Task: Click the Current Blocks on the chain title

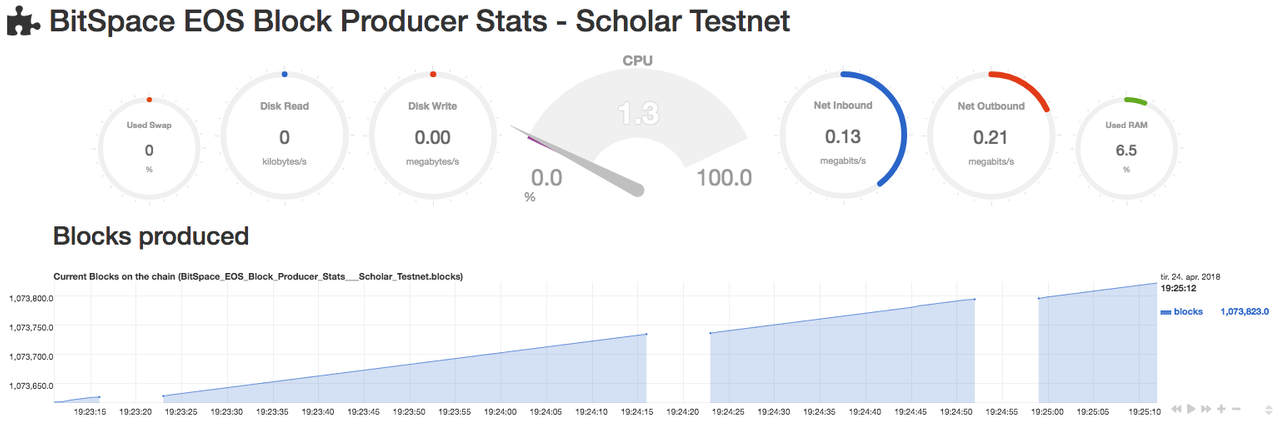Action: (x=257, y=275)
